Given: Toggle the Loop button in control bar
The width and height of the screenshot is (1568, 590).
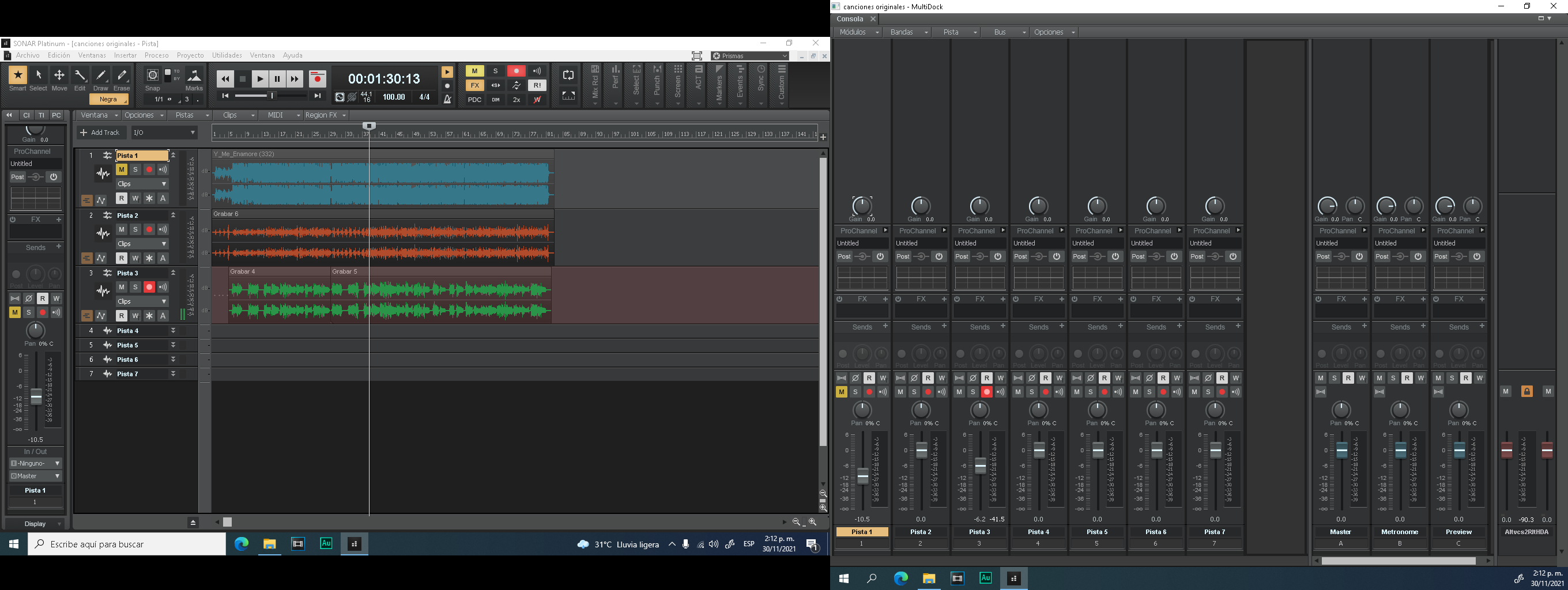Looking at the screenshot, I should click(568, 75).
